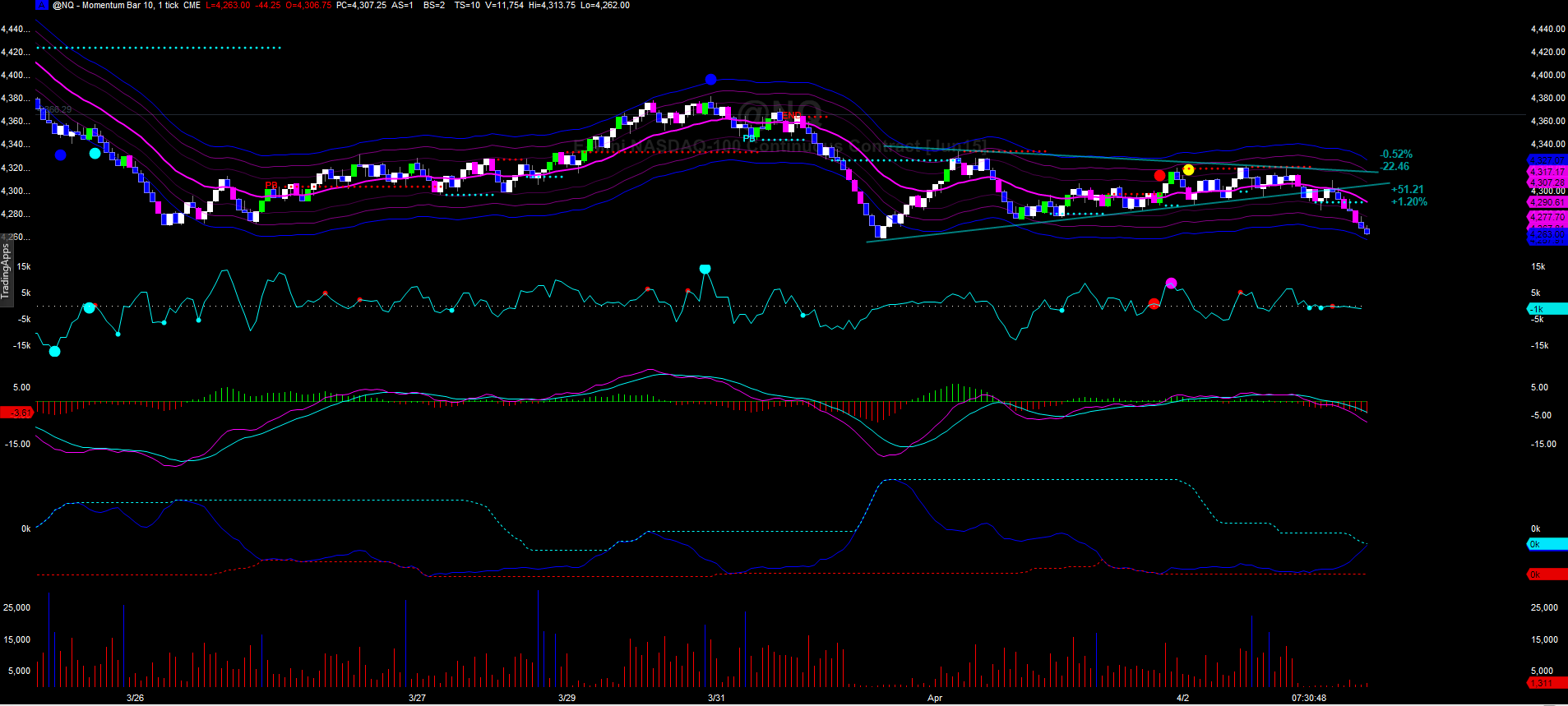Click the 3/27 date label on the time axis

tap(418, 698)
